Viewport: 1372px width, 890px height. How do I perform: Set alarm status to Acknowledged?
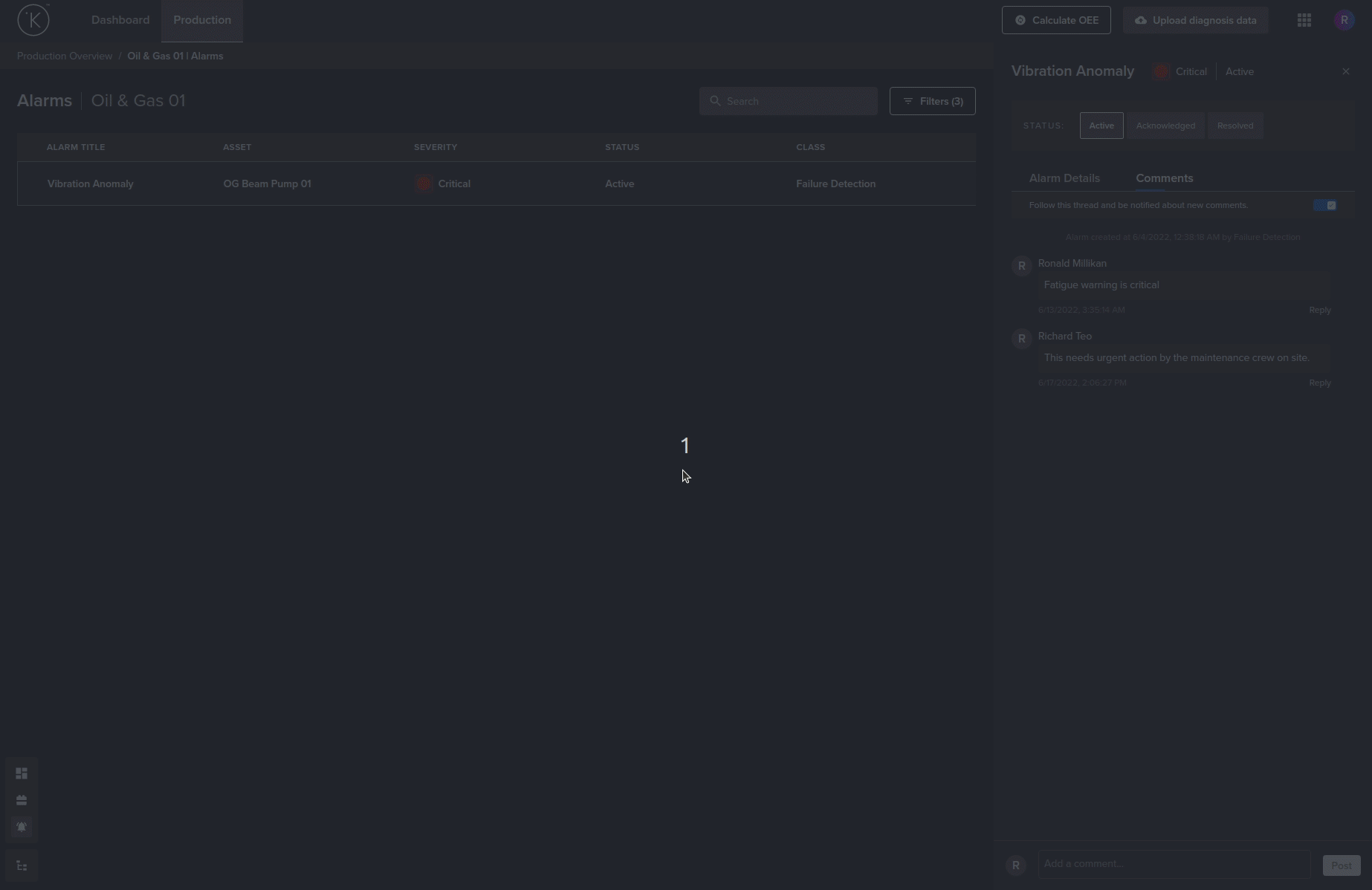coord(1165,126)
